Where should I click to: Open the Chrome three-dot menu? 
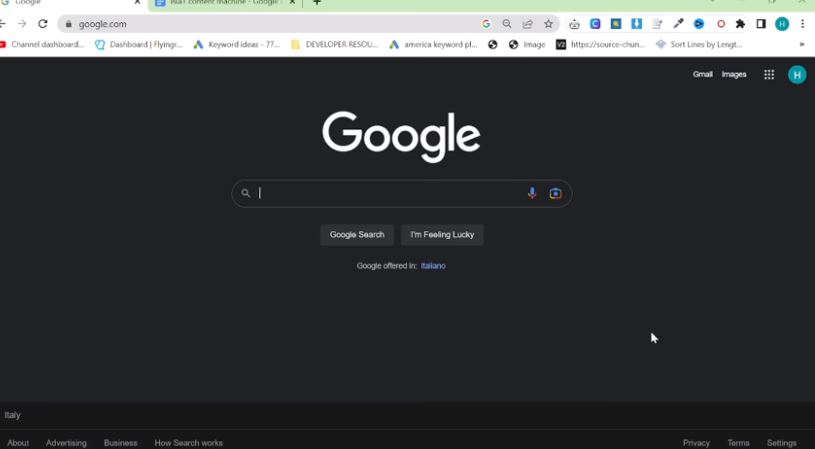click(803, 24)
